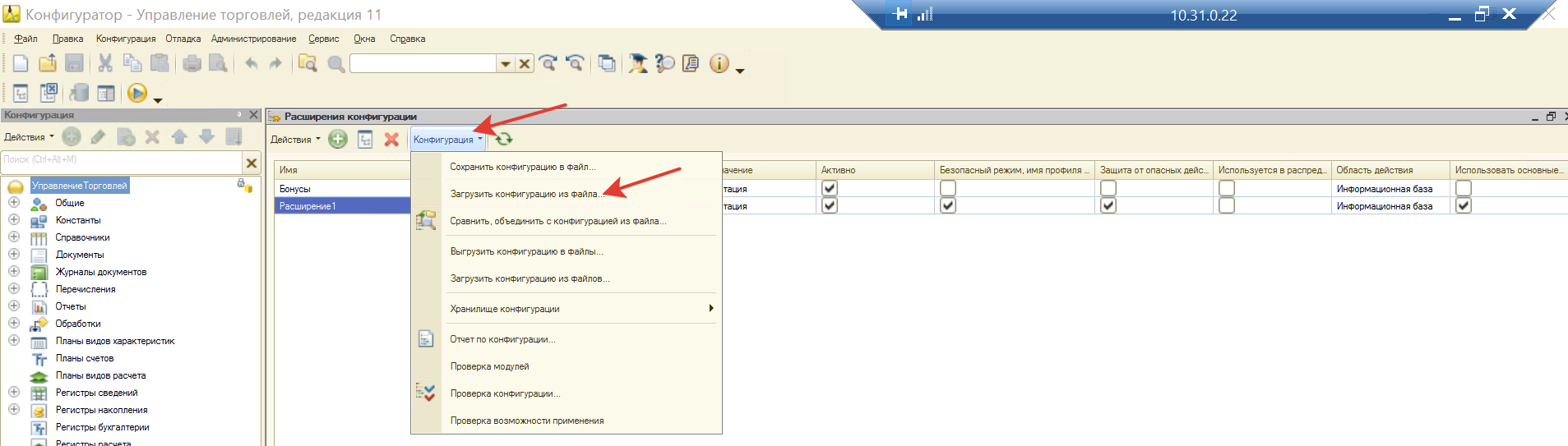Click the Find previous icon
The image size is (1568, 446).
pyautogui.click(x=575, y=63)
